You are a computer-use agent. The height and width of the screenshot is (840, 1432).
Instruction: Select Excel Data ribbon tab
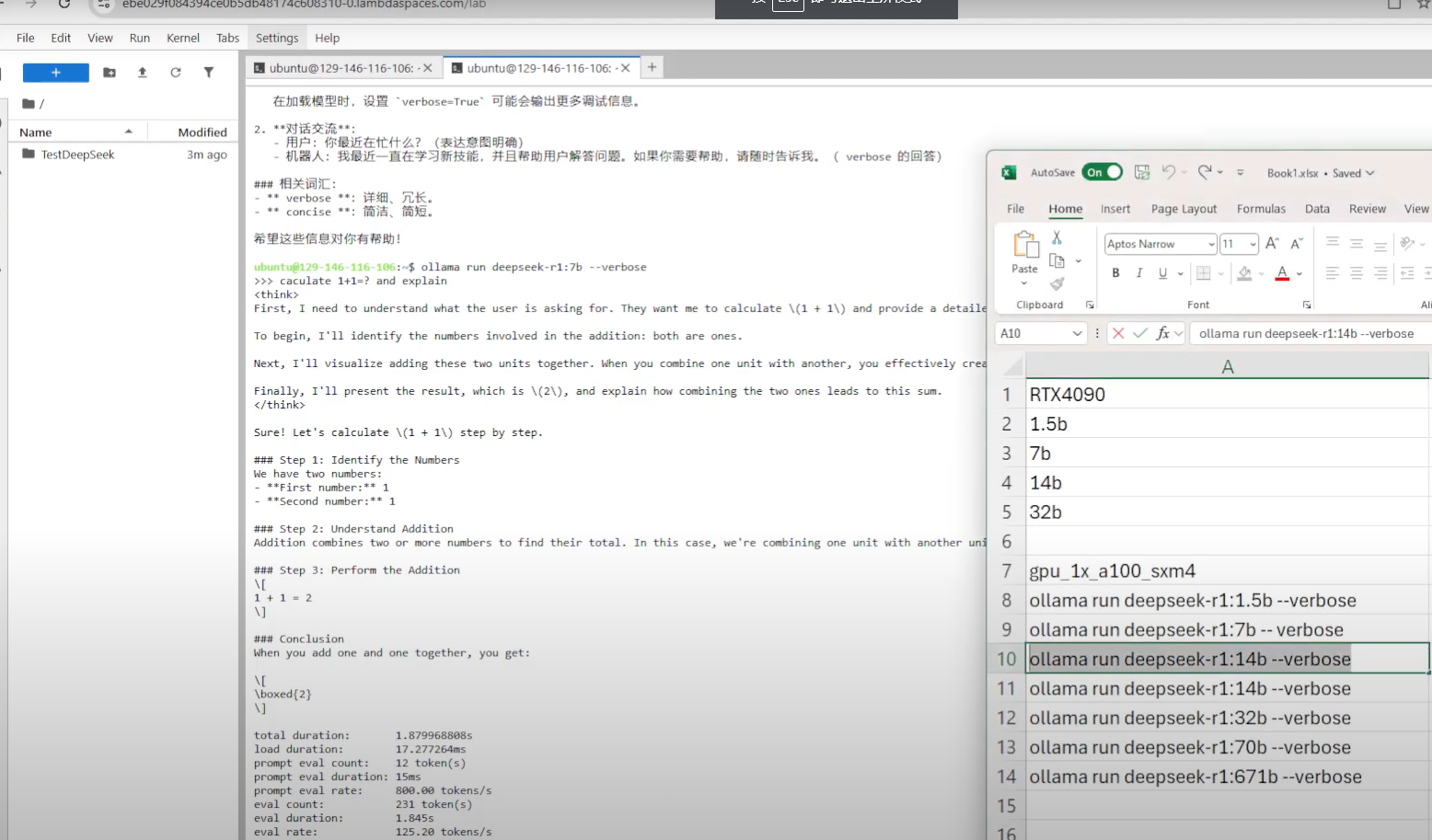1317,209
